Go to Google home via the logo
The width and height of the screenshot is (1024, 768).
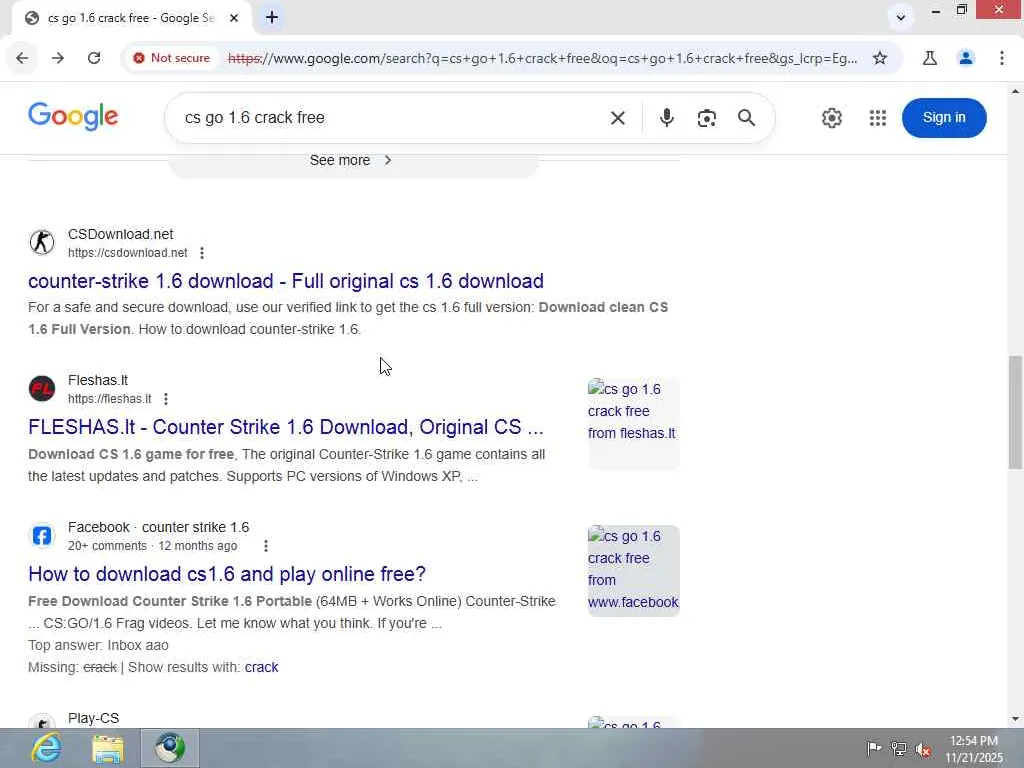(73, 117)
